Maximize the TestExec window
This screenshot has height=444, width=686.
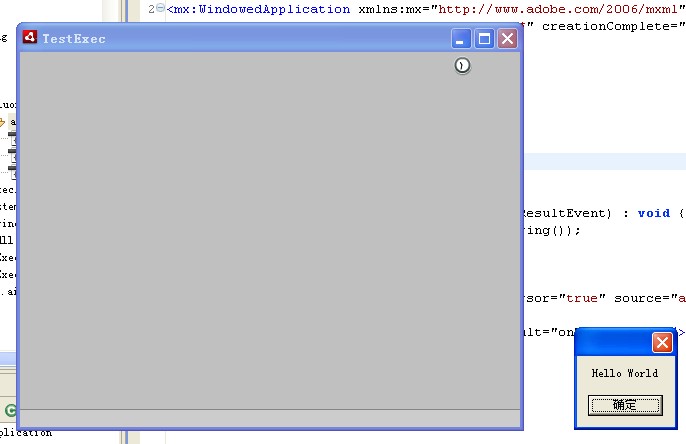484,38
